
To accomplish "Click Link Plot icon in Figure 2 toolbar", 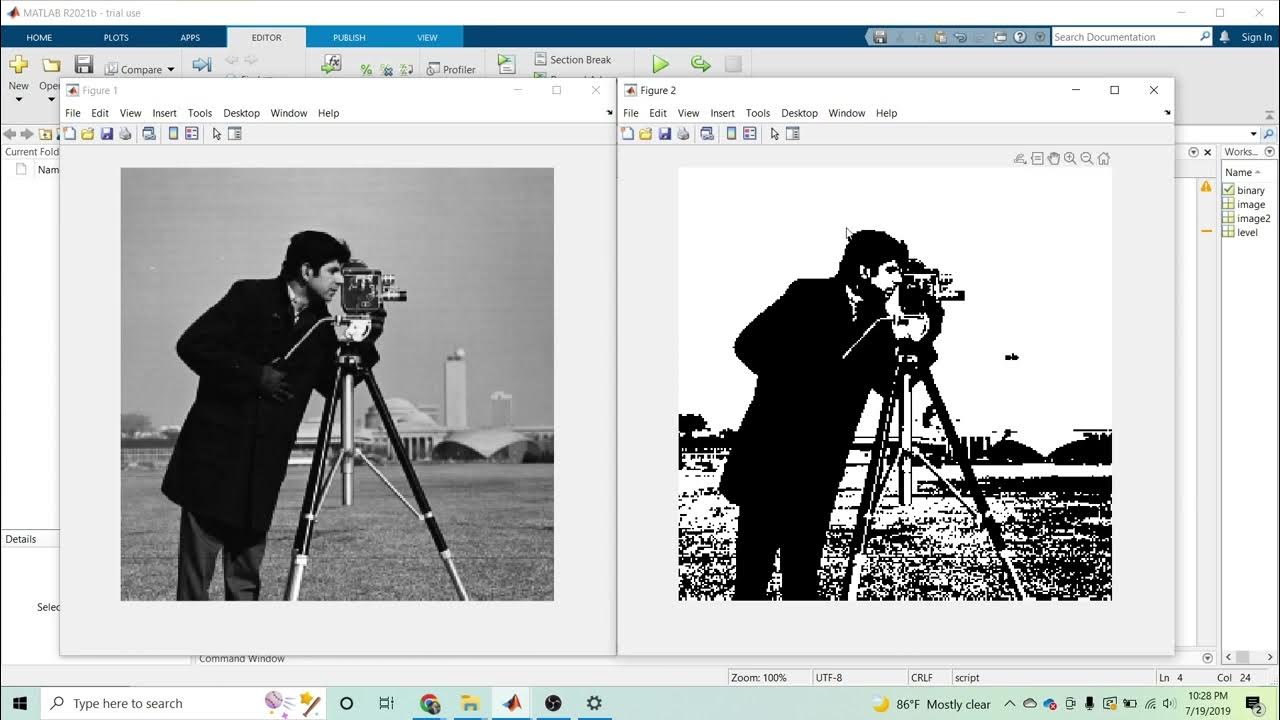I will (707, 134).
